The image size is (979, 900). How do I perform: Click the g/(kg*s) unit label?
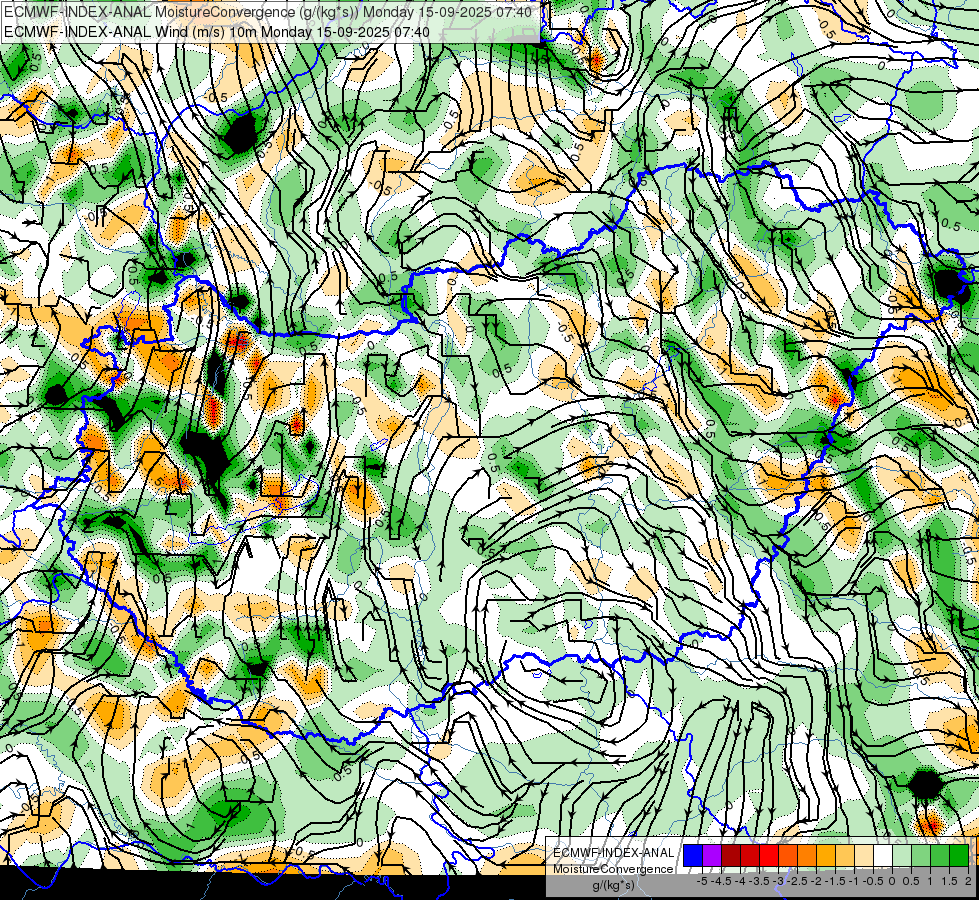(613, 886)
